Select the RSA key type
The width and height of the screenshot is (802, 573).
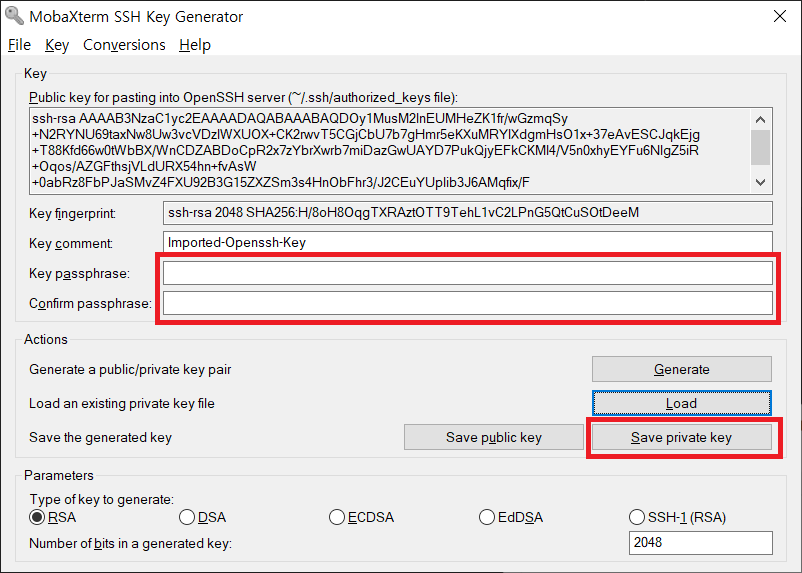pos(53,517)
